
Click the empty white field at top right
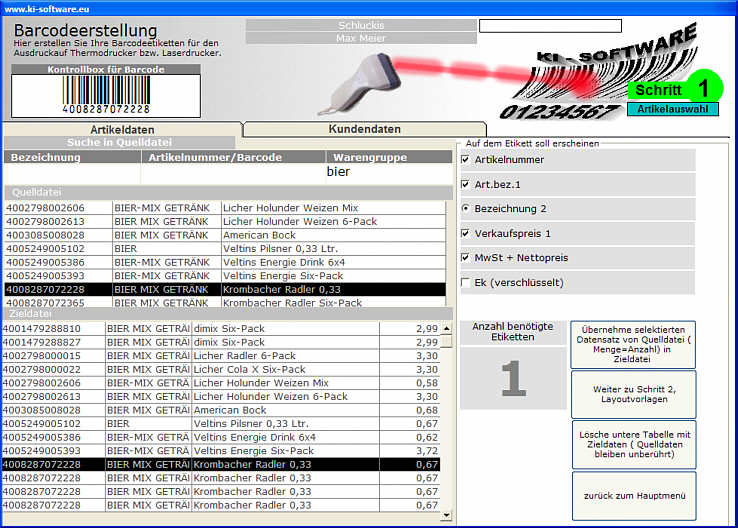click(550, 26)
